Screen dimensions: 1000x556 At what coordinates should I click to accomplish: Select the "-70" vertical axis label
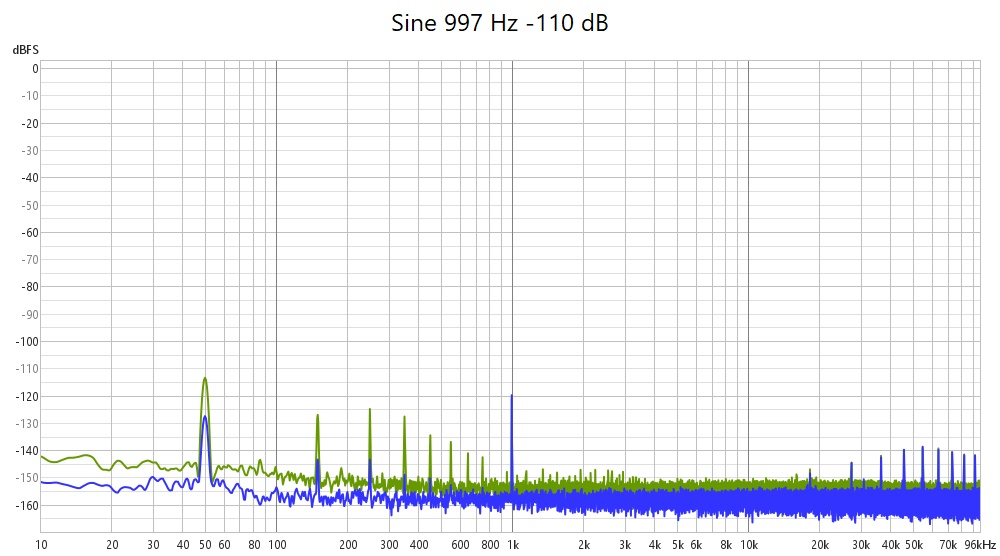(30, 260)
